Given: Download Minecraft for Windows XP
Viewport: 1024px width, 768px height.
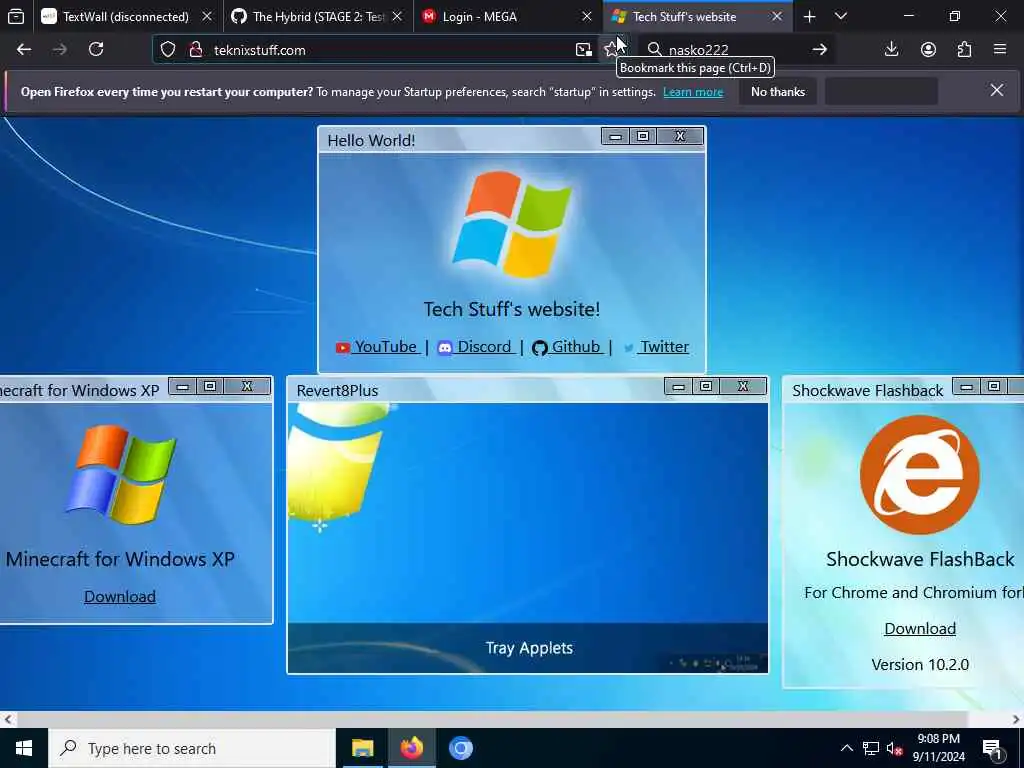Looking at the screenshot, I should coord(120,596).
